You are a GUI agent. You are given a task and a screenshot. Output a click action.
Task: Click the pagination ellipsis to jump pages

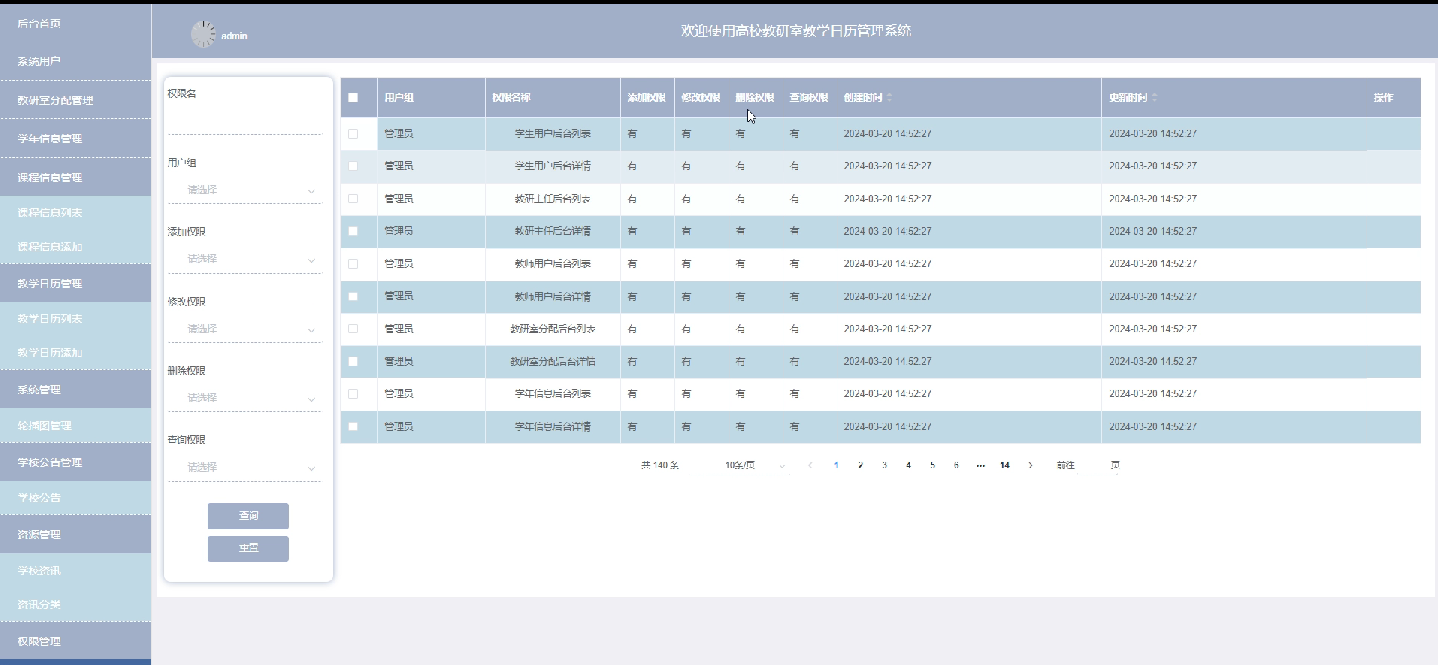click(980, 466)
